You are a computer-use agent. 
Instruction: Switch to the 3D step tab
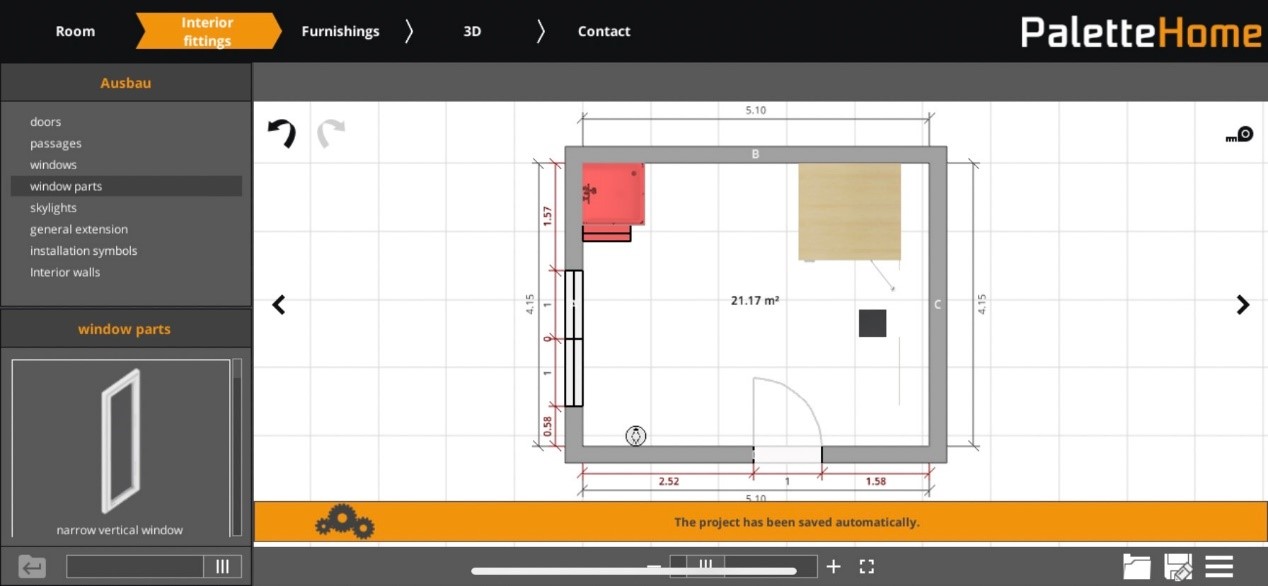(472, 31)
